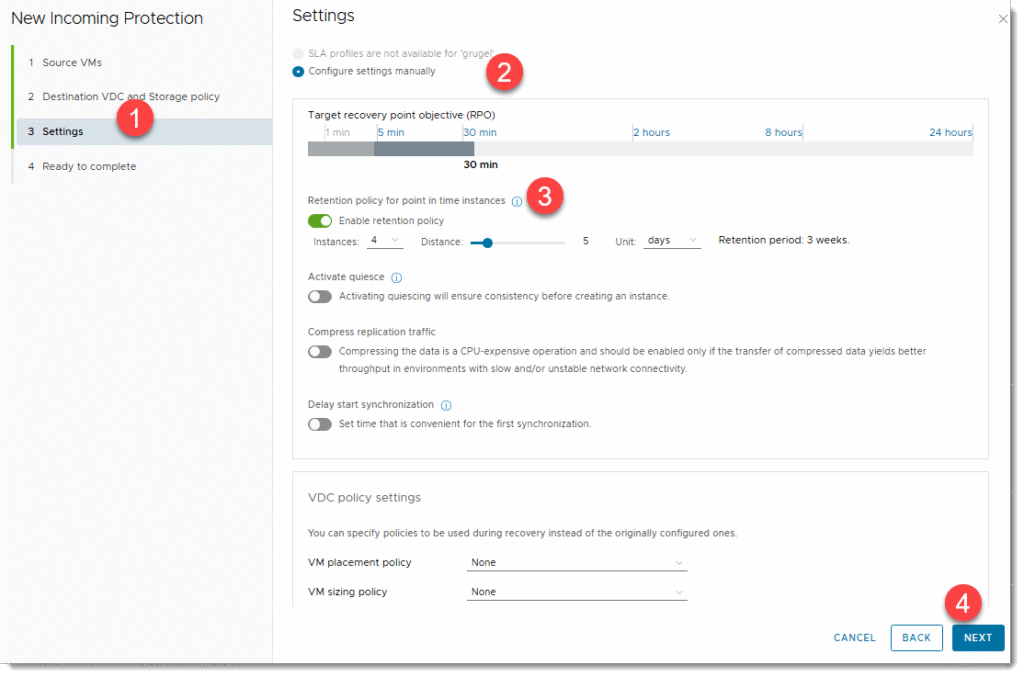Close the dialog with the X icon

tap(1003, 19)
